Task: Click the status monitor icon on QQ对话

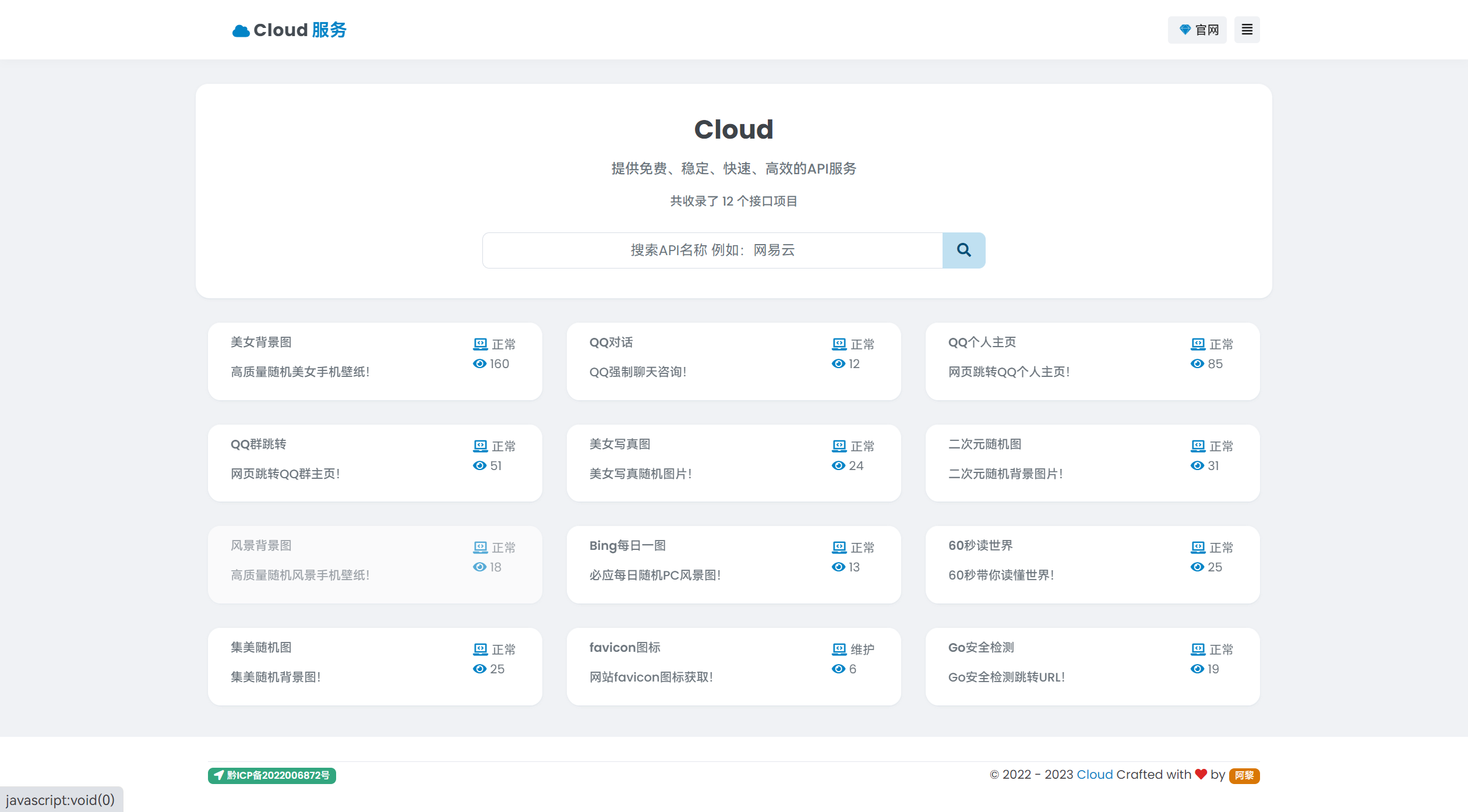Action: [x=839, y=344]
